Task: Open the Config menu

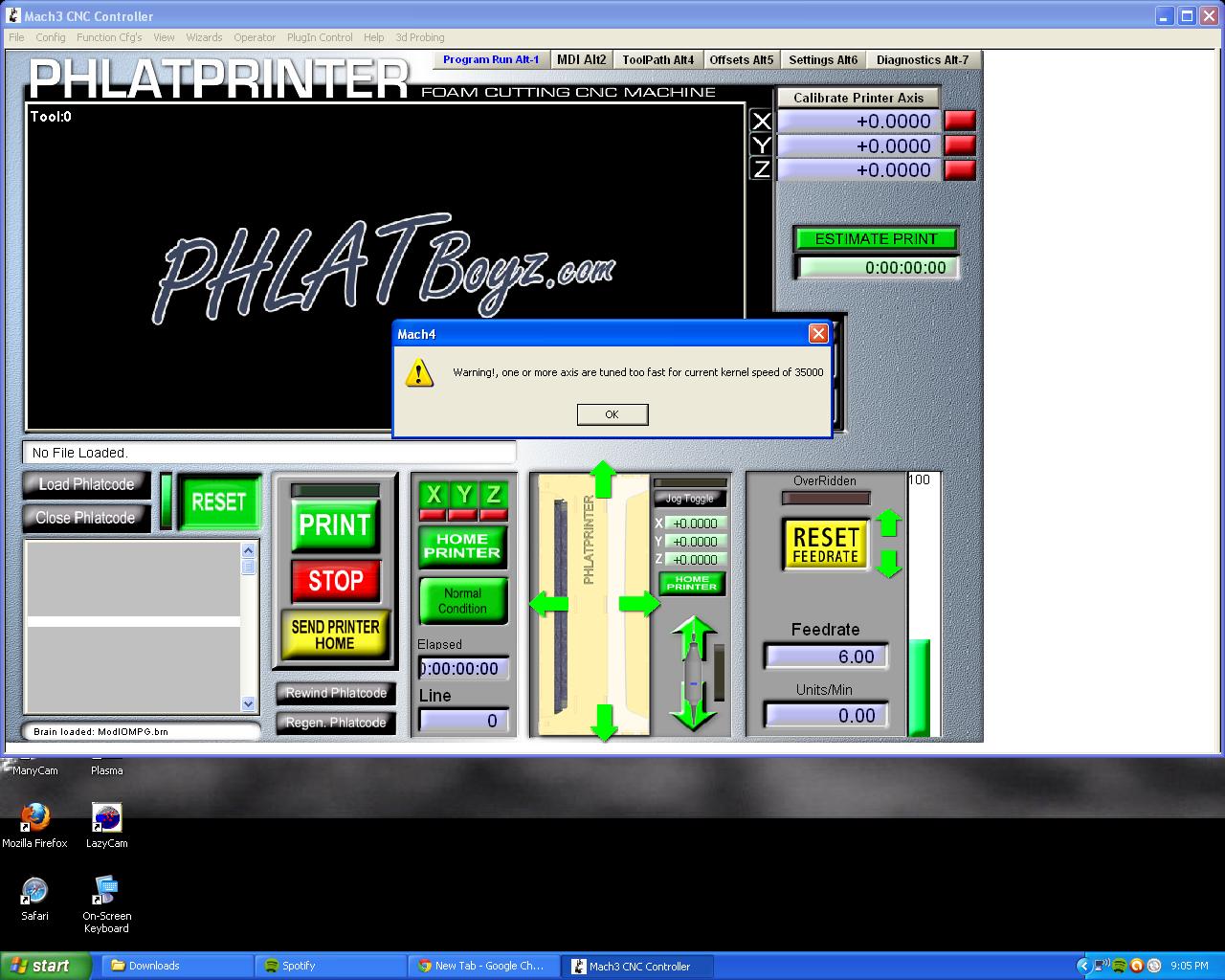Action: click(x=51, y=37)
